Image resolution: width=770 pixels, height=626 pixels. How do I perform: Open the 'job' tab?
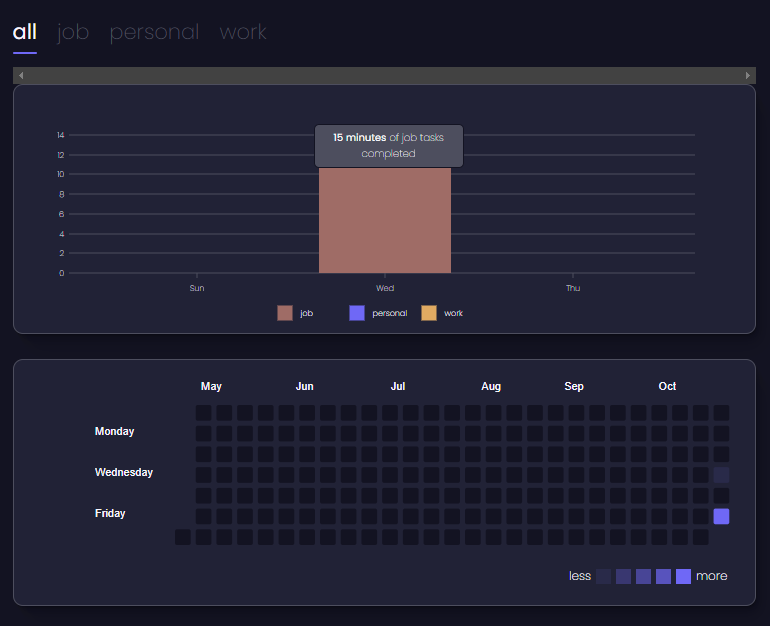point(73,32)
